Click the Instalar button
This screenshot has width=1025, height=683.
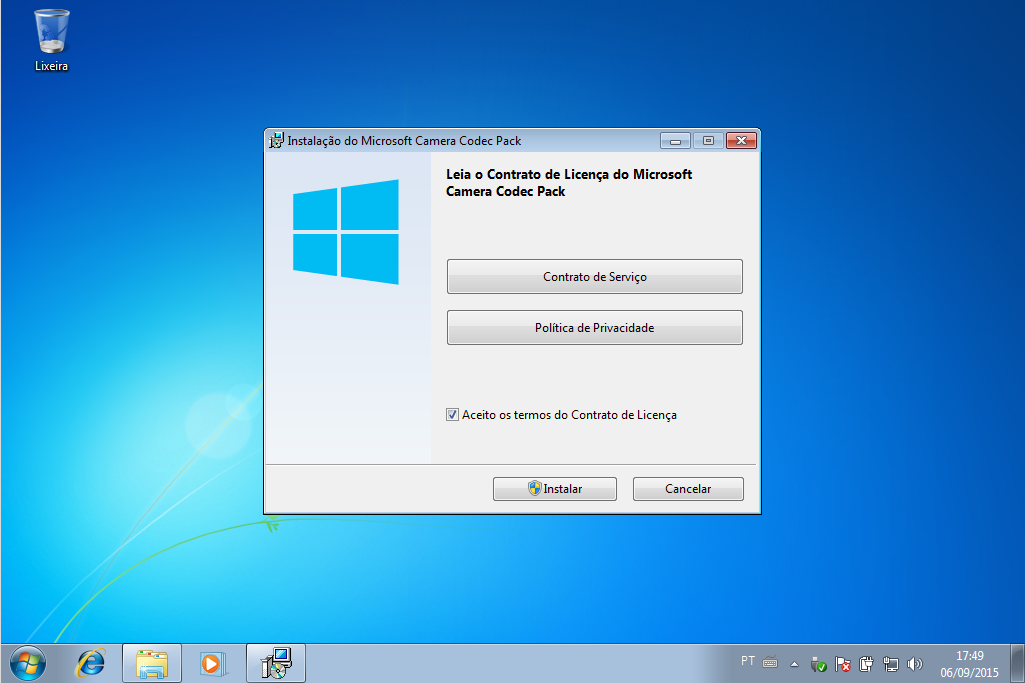[x=554, y=489]
